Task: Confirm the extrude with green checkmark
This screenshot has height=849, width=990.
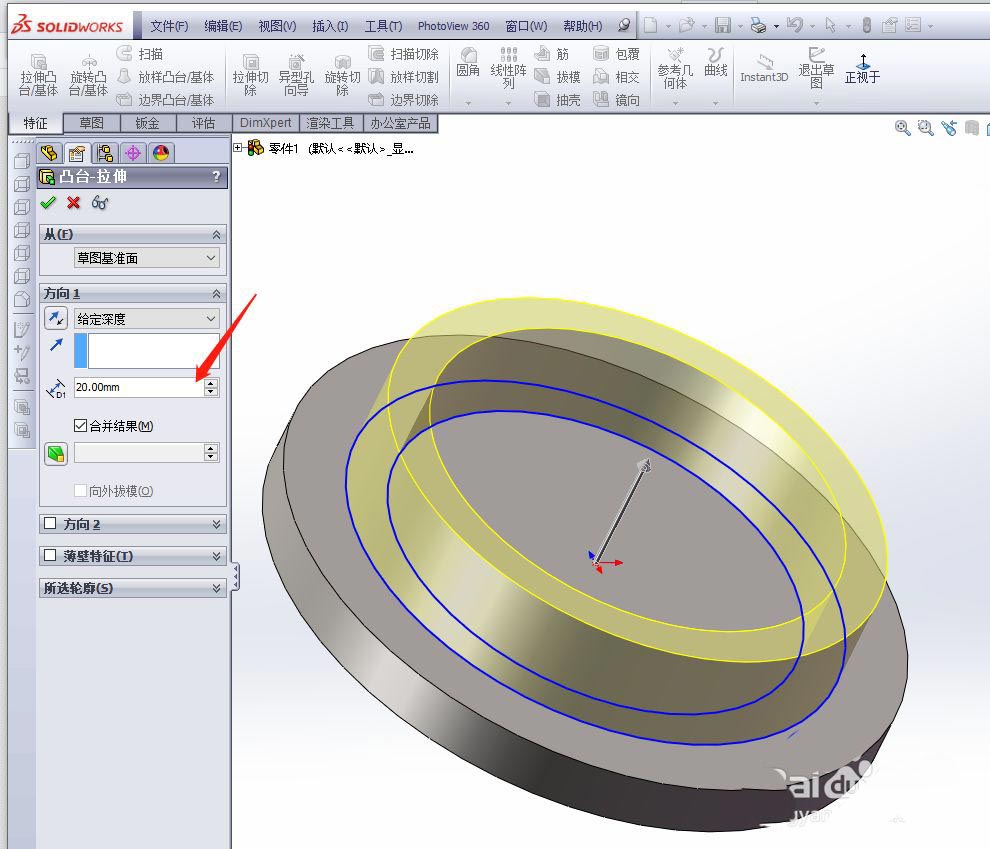Action: click(48, 203)
